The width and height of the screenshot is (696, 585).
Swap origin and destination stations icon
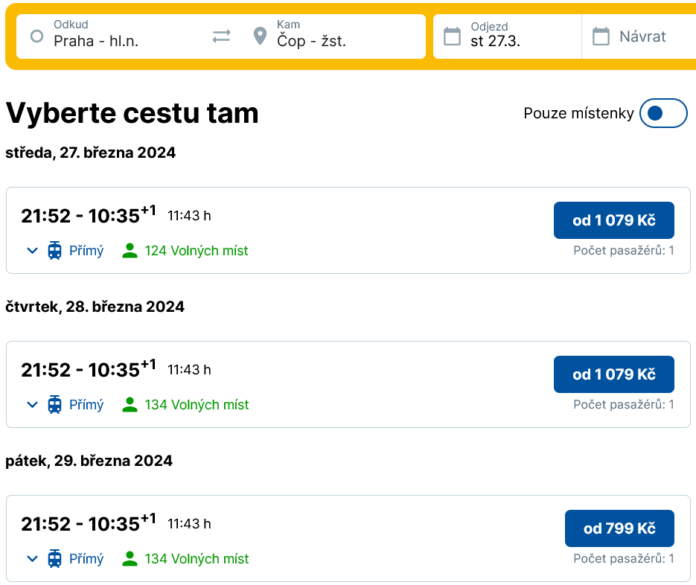(221, 36)
